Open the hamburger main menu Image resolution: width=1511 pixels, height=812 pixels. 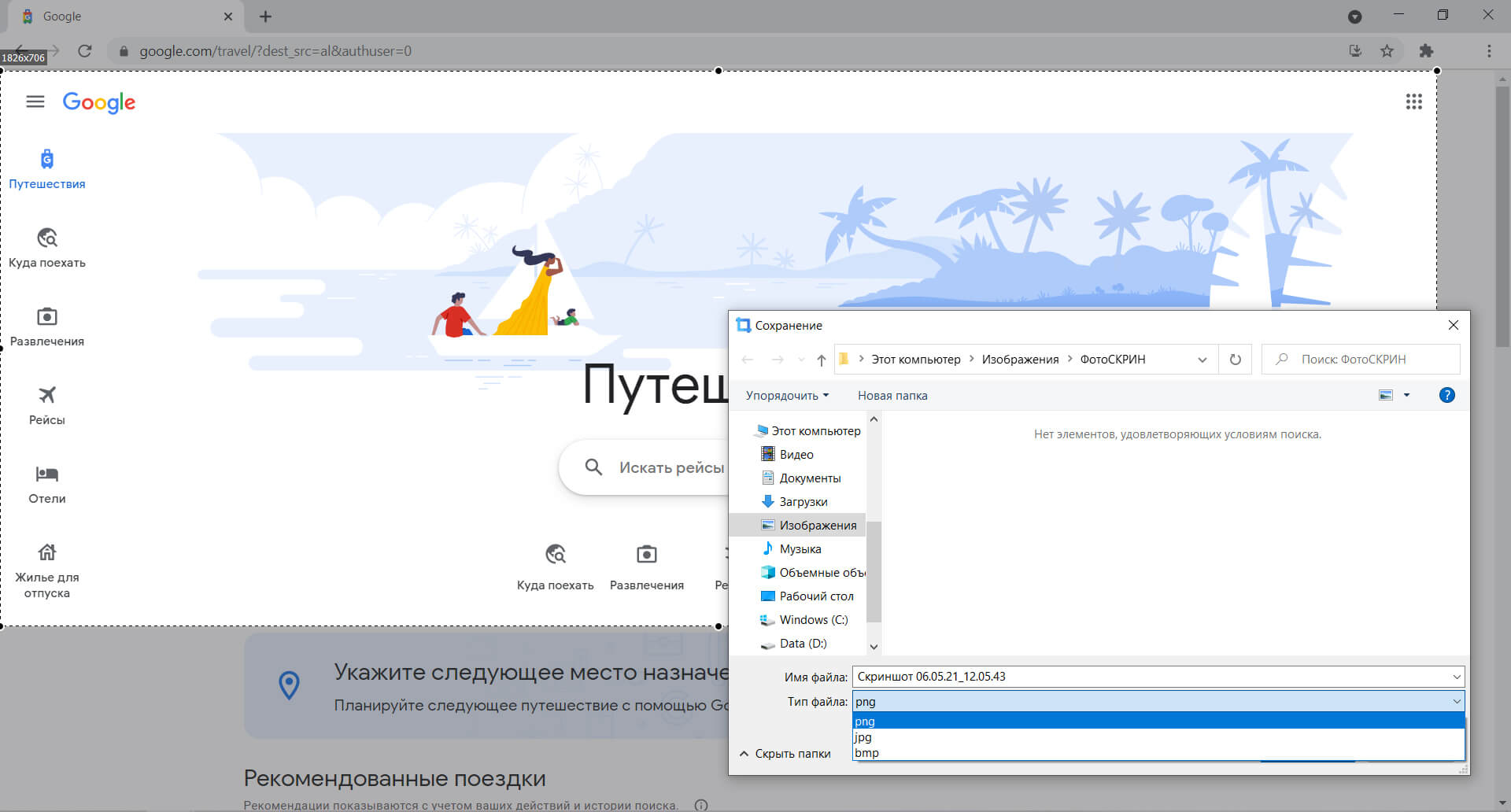35,101
